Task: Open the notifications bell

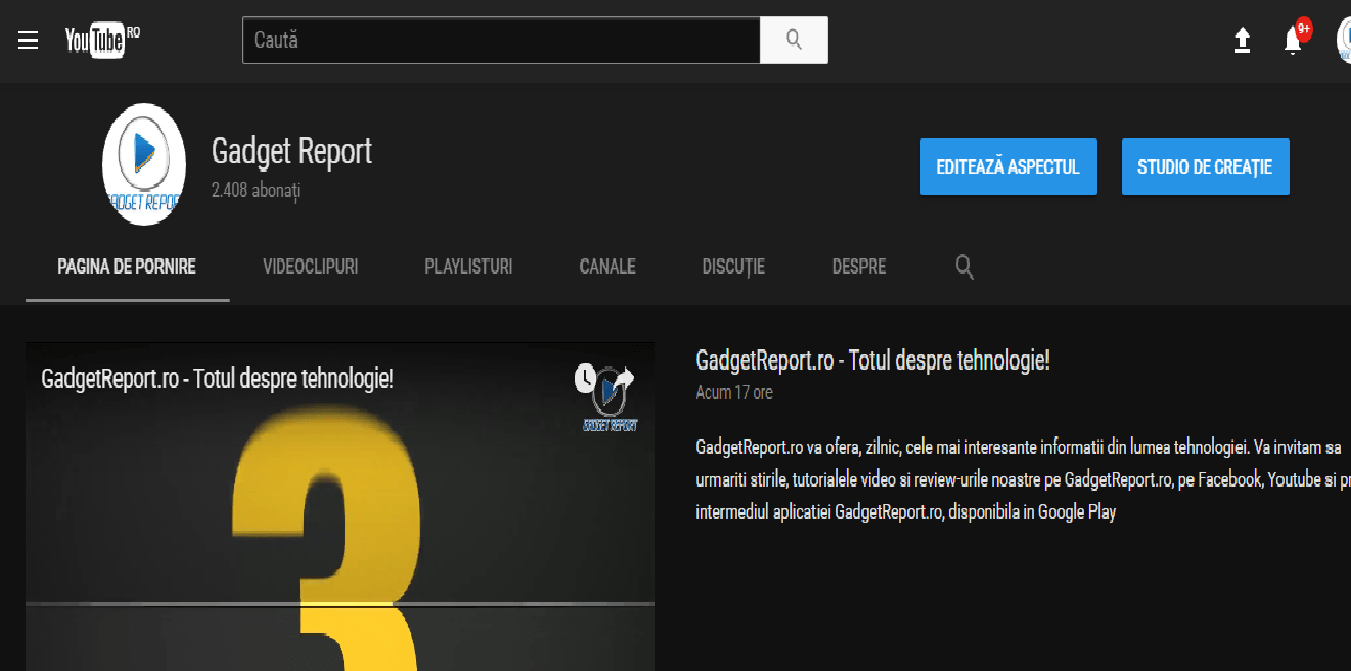Action: pyautogui.click(x=1294, y=39)
